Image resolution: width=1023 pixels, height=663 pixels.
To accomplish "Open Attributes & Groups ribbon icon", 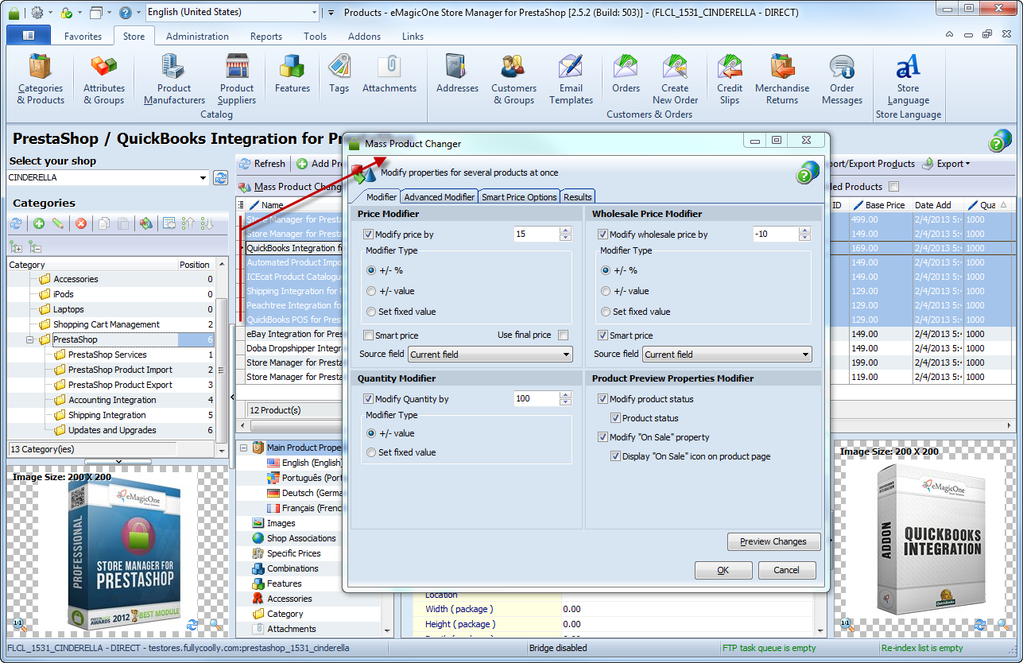I will 104,80.
